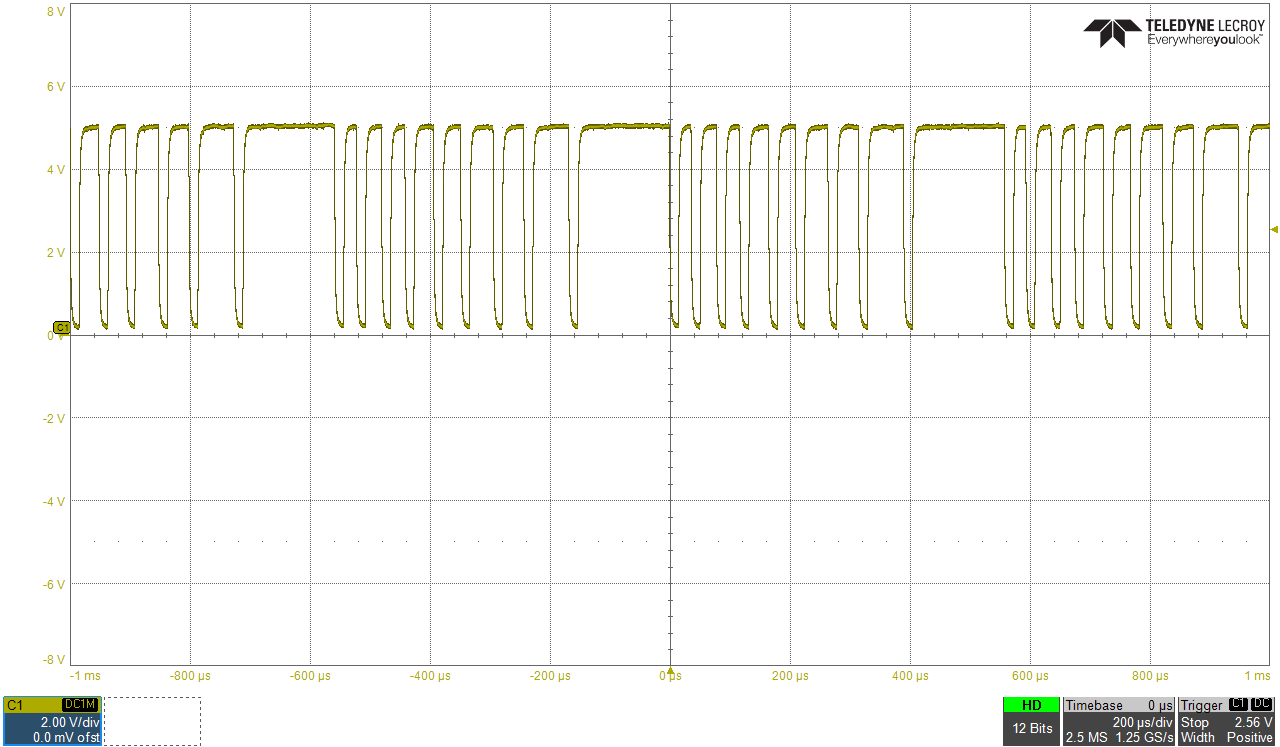
Task: Click the DC coupling badge in the Trigger descriptor
Action: pos(1262,705)
